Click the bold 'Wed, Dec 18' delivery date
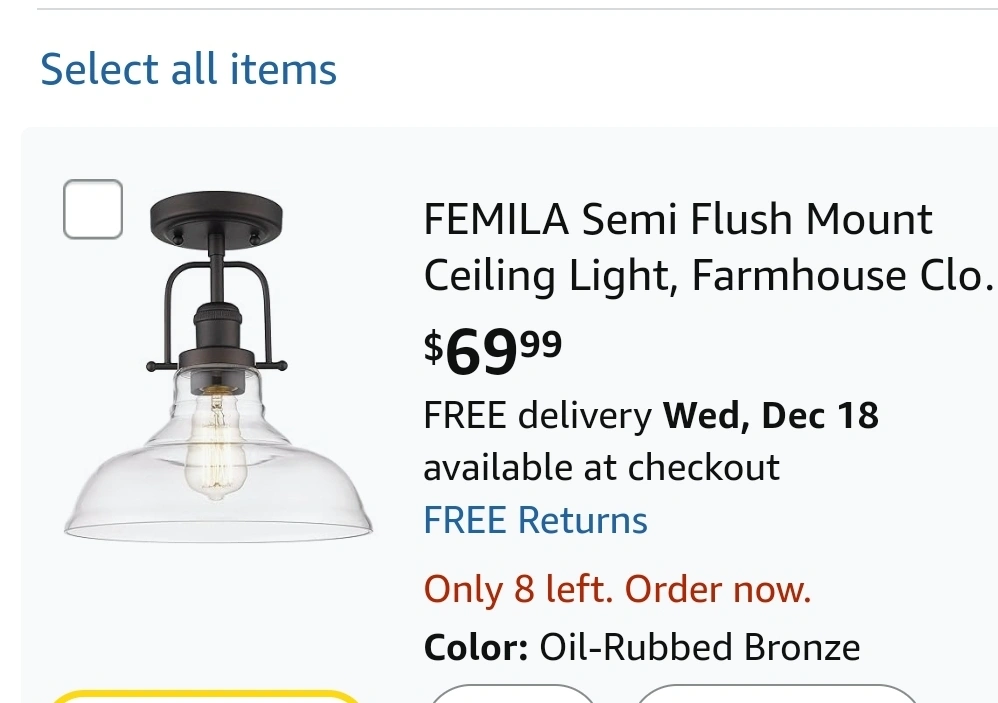This screenshot has width=998, height=703. click(x=770, y=415)
